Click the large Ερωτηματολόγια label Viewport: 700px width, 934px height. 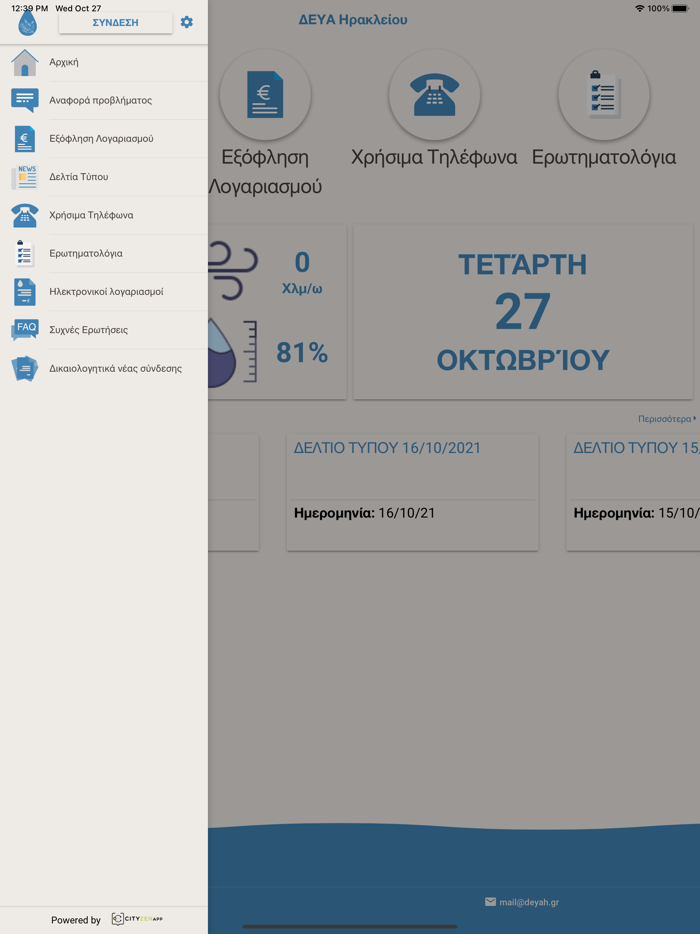coord(603,157)
